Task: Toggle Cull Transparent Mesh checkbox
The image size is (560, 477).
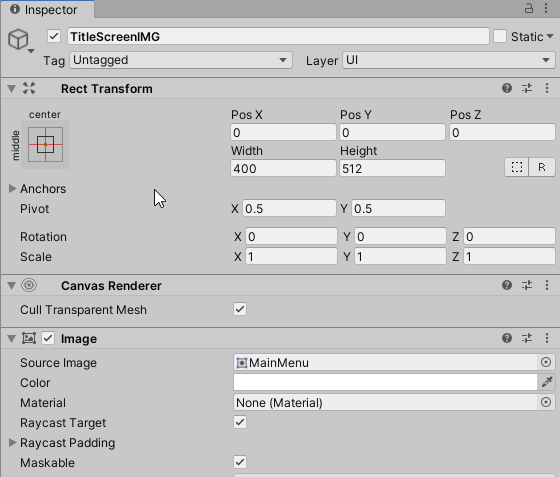Action: tap(240, 309)
